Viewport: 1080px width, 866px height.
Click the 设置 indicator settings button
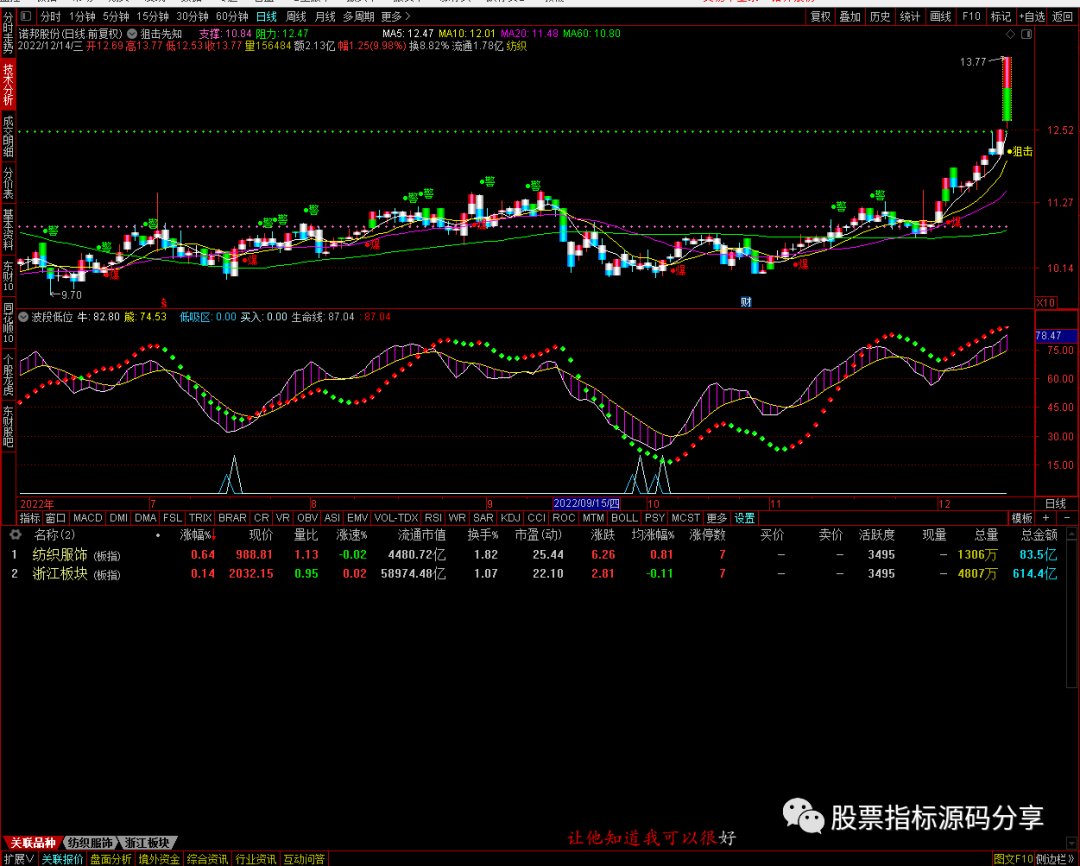pos(744,518)
